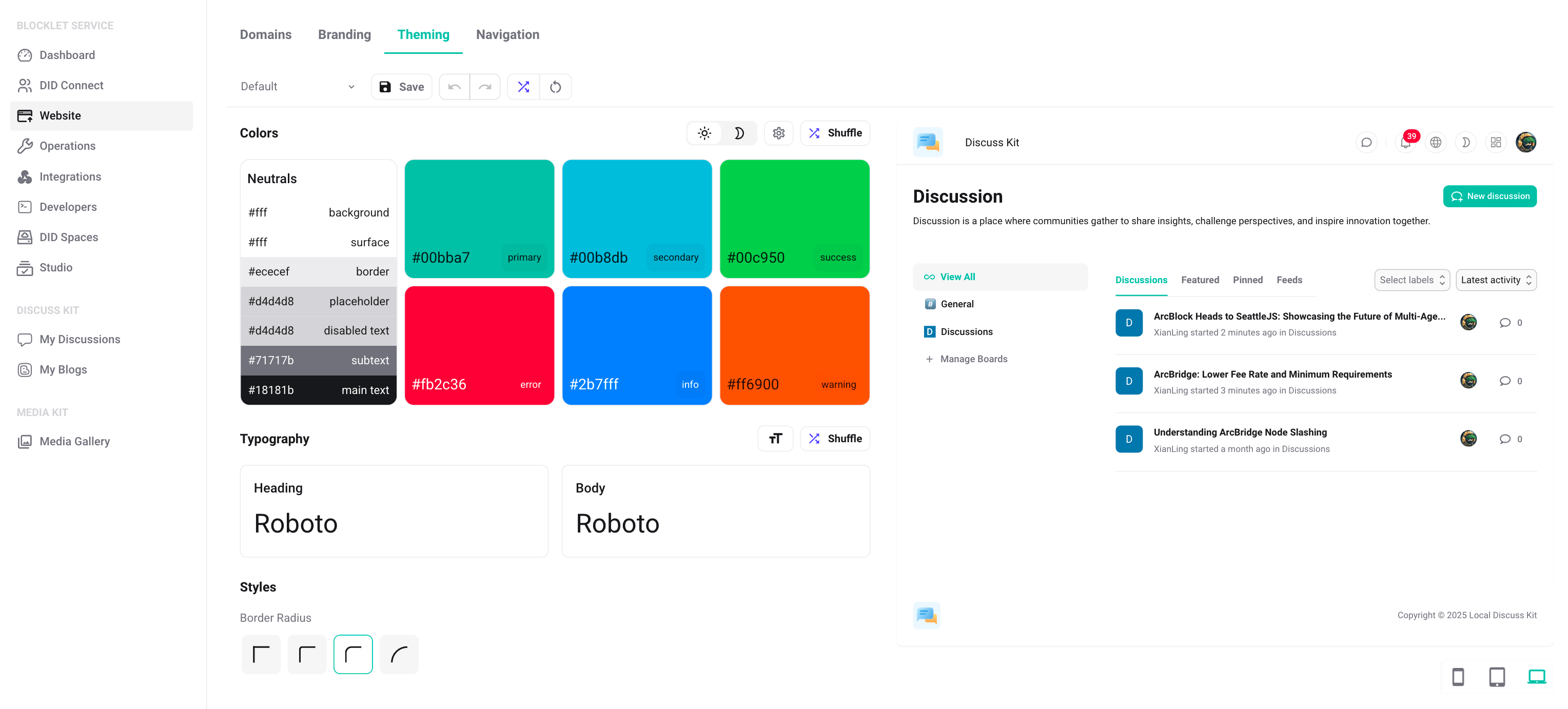Open the Default theme dropdown
The width and height of the screenshot is (1568, 709).
(x=297, y=87)
